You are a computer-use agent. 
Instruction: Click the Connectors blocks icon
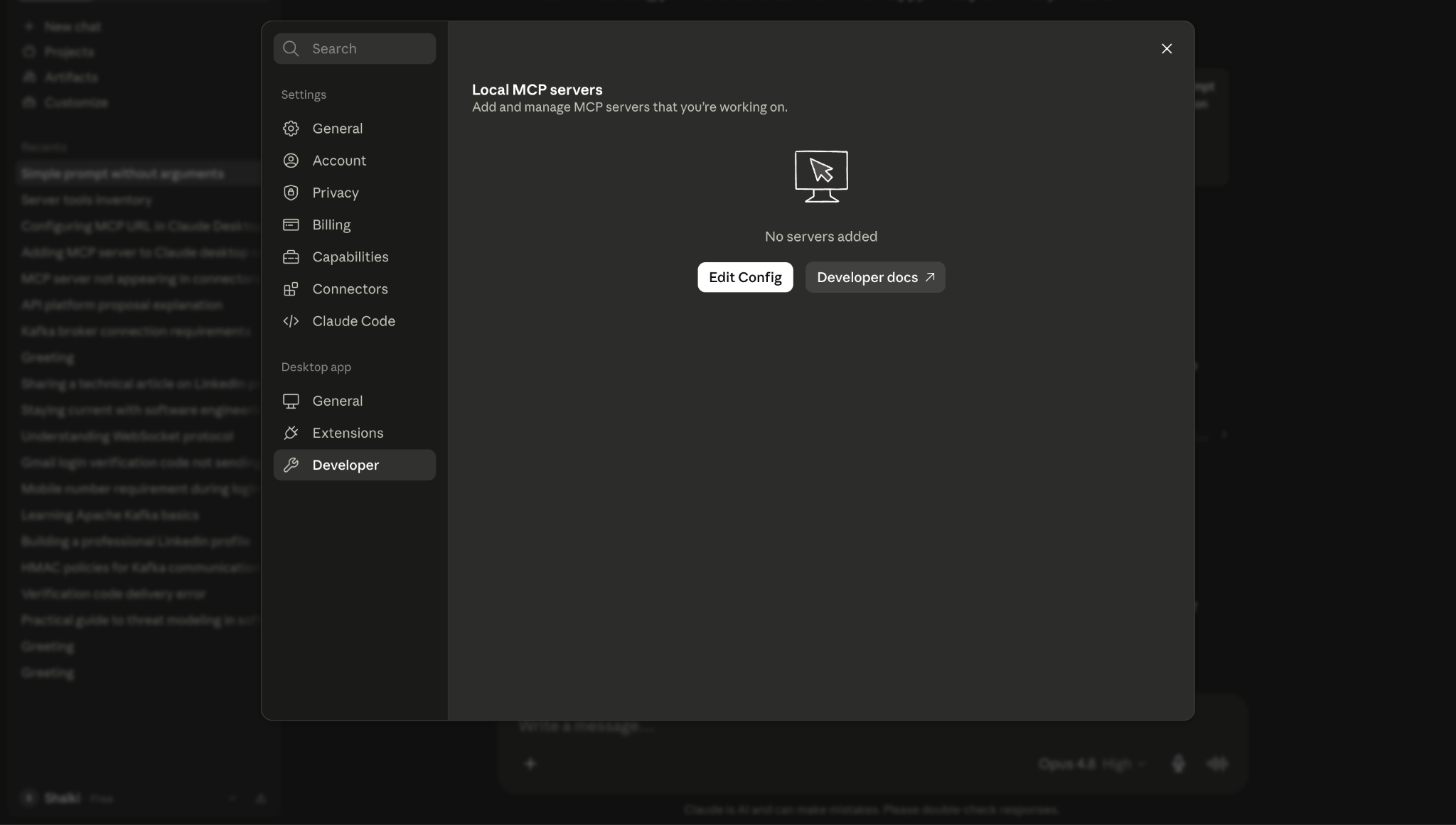point(291,289)
